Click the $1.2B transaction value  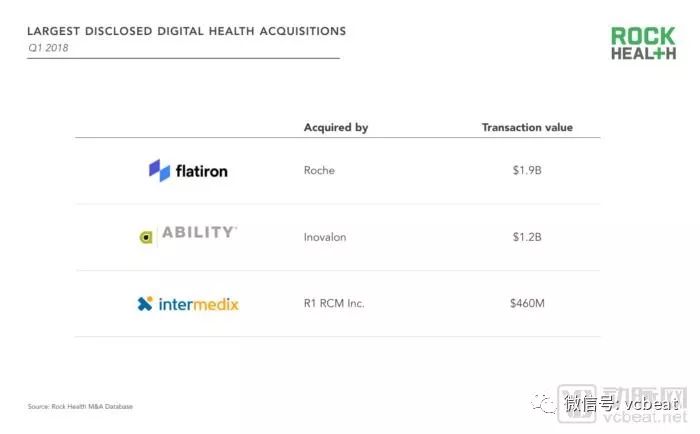click(526, 237)
